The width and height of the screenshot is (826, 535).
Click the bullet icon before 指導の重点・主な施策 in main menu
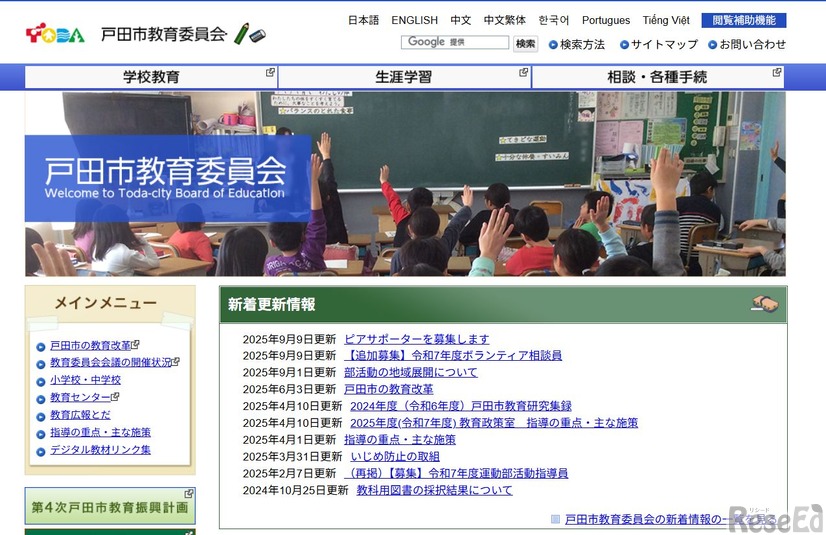coord(41,434)
